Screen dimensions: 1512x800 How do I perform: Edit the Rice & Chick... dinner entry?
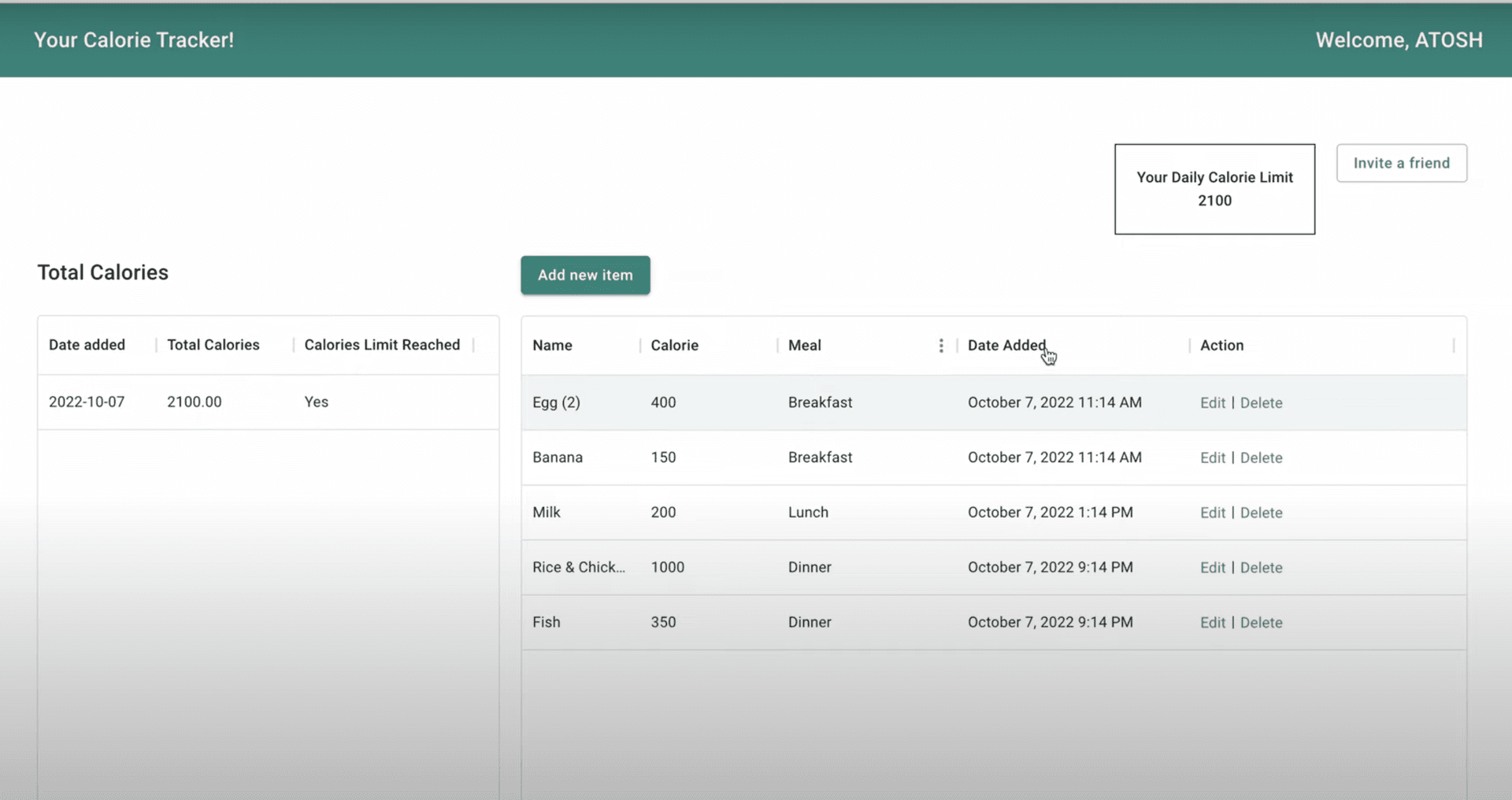(x=1212, y=568)
